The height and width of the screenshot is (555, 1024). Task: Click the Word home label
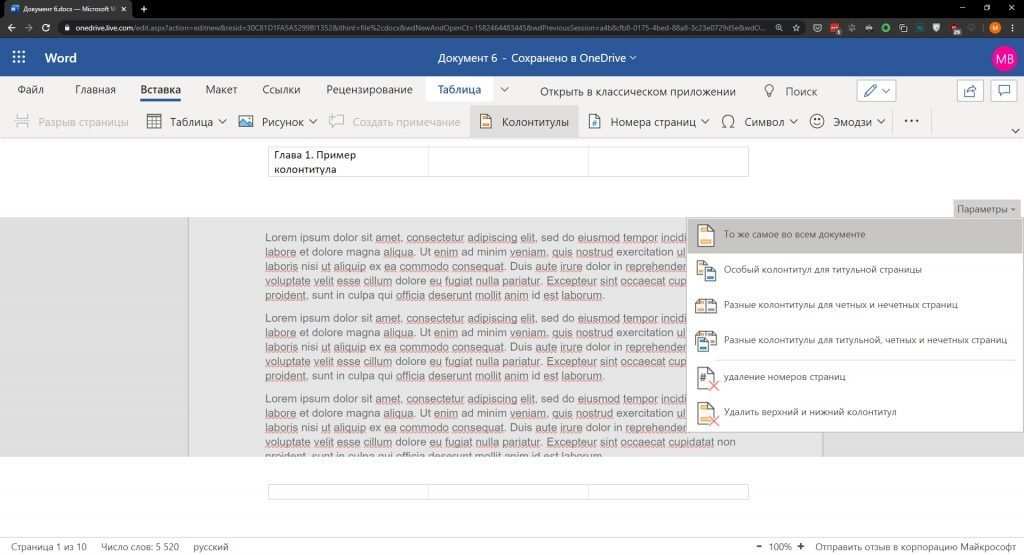click(x=61, y=57)
